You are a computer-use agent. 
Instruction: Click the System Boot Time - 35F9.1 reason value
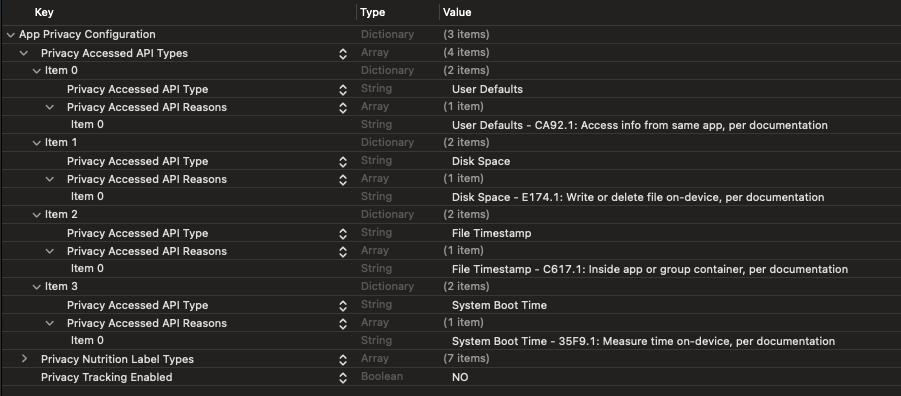click(643, 341)
